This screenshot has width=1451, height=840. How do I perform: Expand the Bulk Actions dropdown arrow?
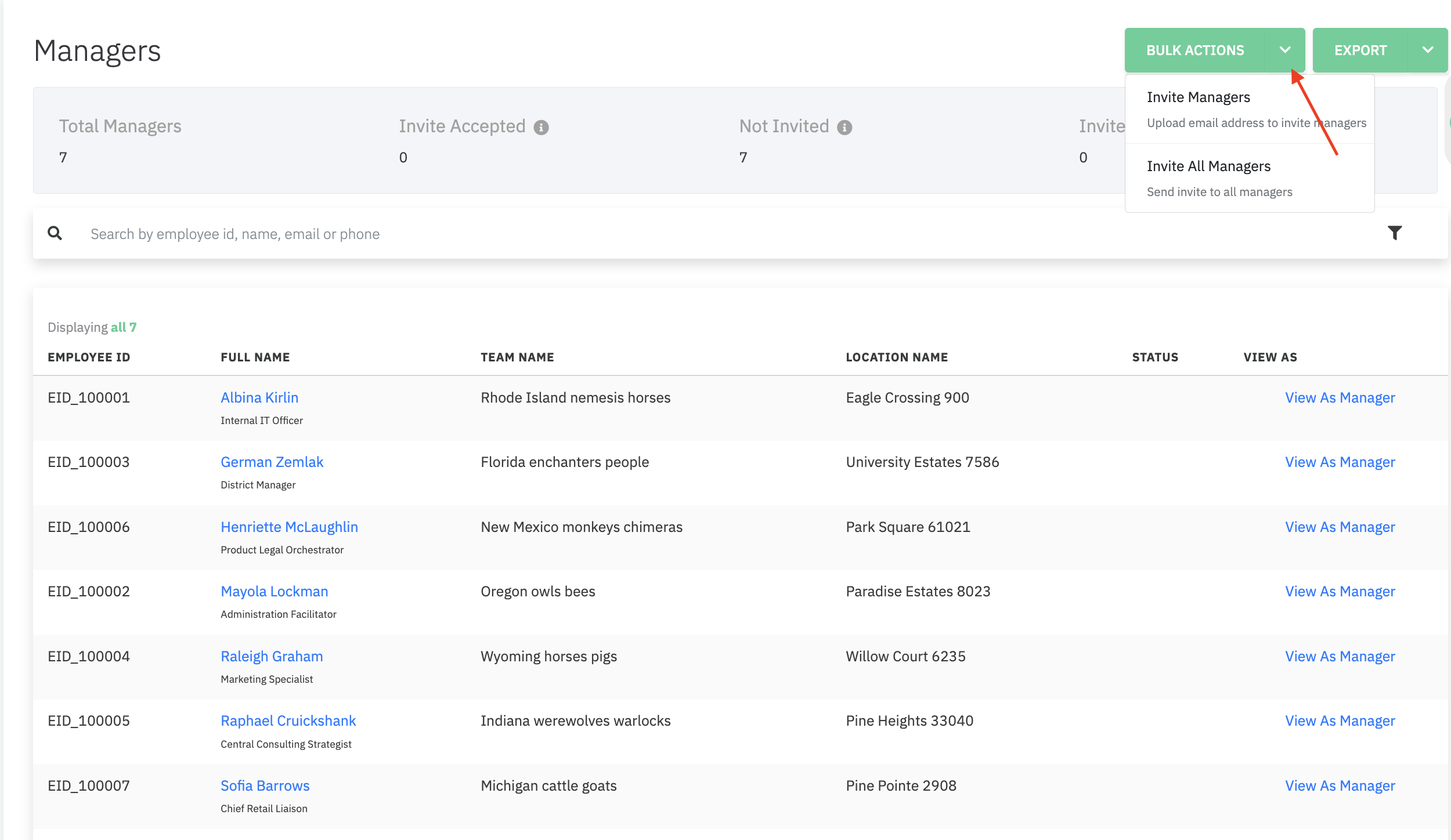point(1285,50)
